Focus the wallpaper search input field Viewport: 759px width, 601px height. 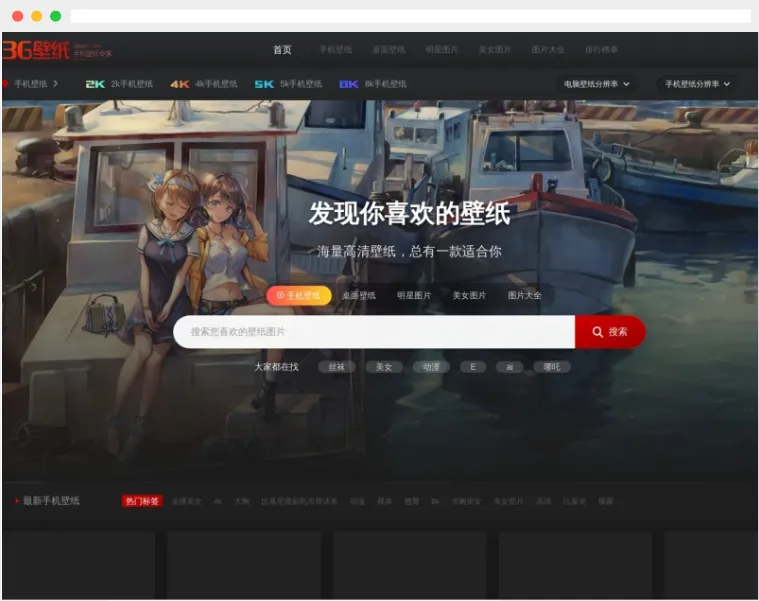click(374, 332)
